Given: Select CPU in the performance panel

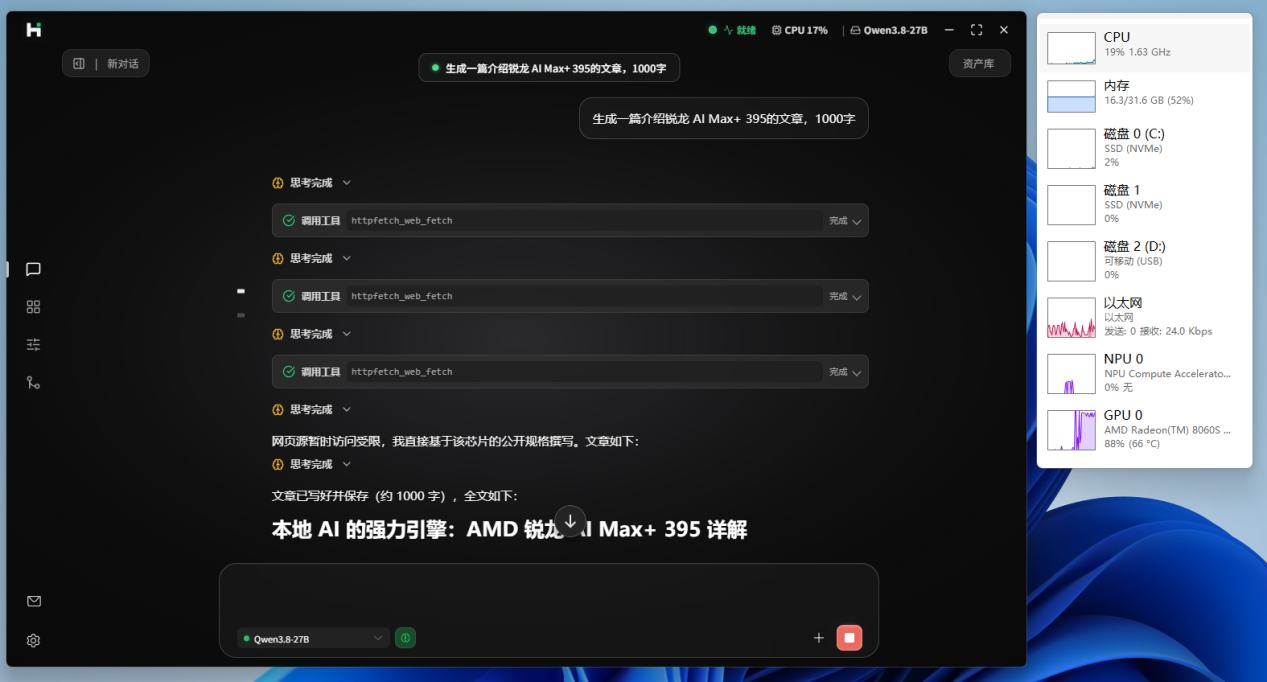Looking at the screenshot, I should 1144,47.
